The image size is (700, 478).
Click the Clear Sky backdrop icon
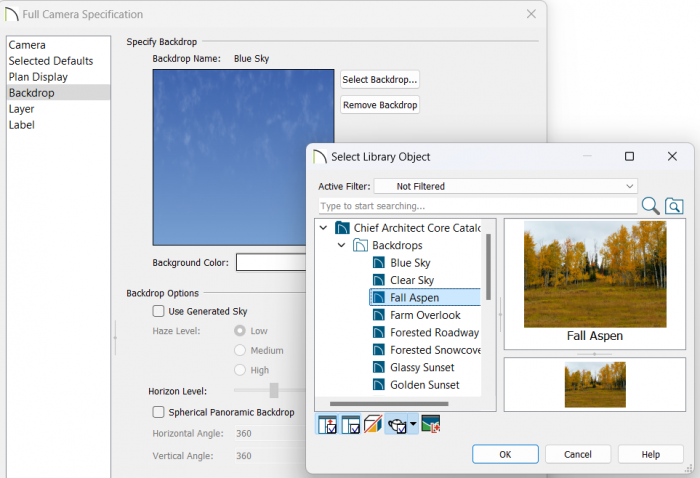(x=379, y=280)
